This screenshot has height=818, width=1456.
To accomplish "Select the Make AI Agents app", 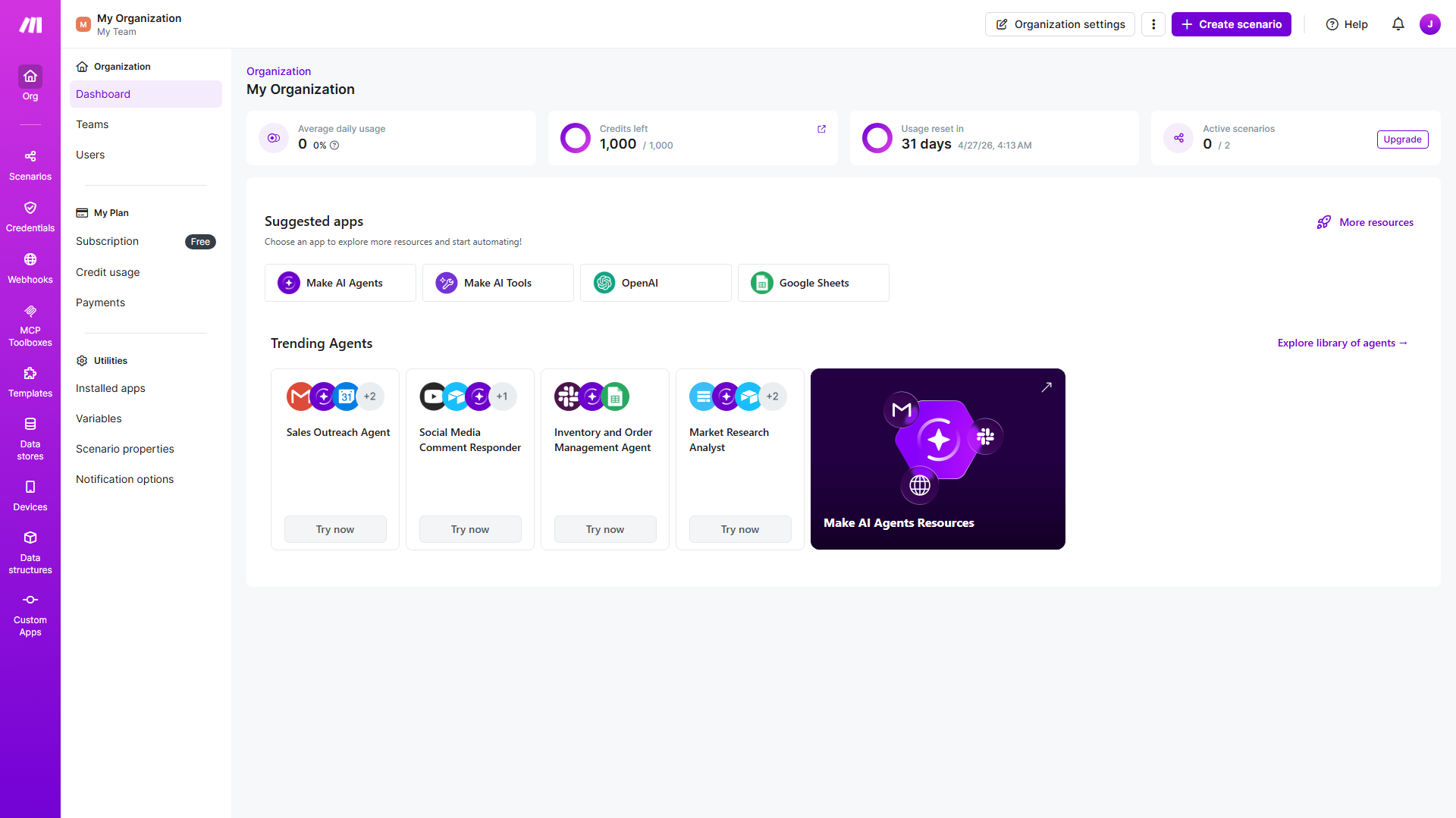I will (x=340, y=283).
